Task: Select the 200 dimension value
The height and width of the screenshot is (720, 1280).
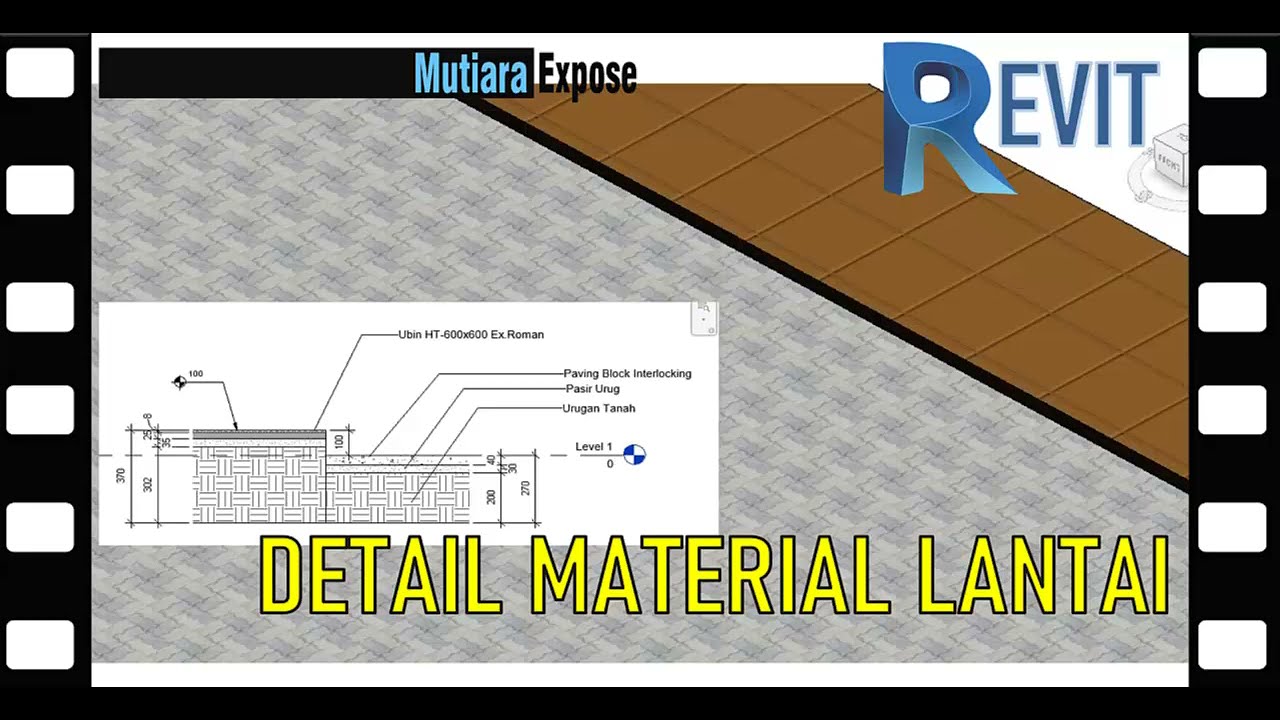Action: pyautogui.click(x=491, y=497)
